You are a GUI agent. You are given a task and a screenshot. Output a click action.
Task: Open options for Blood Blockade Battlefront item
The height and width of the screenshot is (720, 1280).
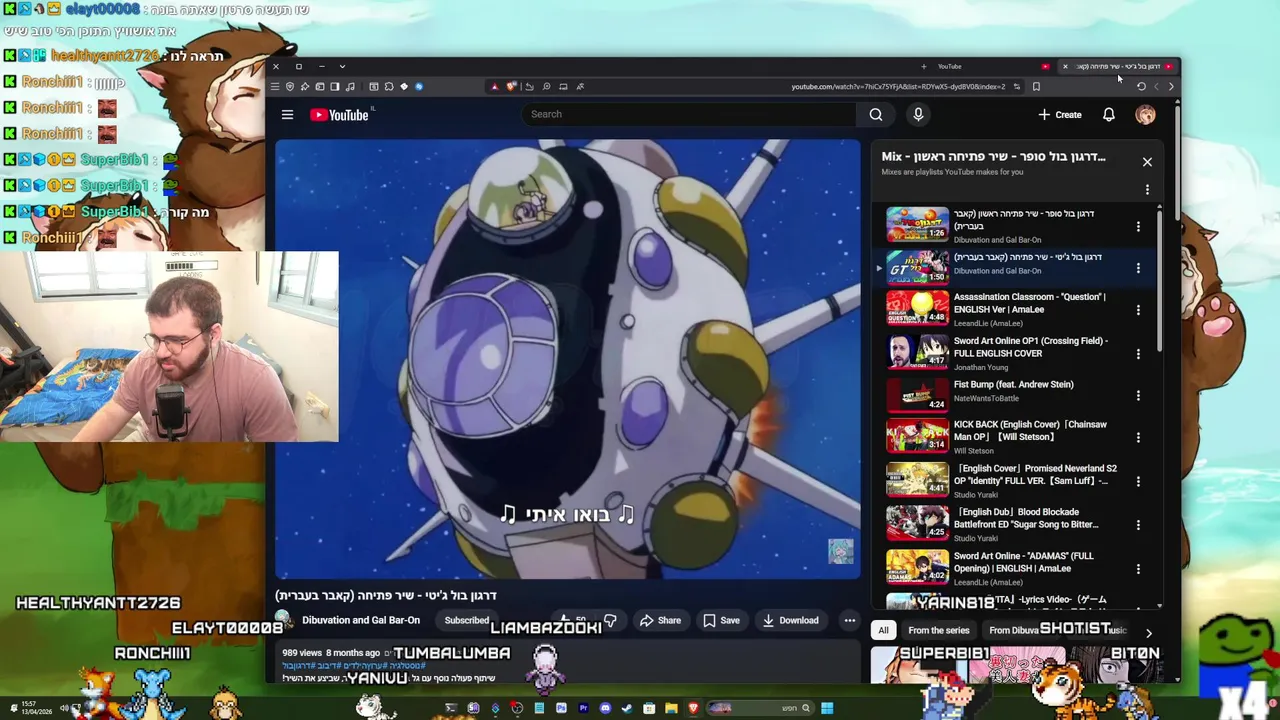click(1138, 525)
